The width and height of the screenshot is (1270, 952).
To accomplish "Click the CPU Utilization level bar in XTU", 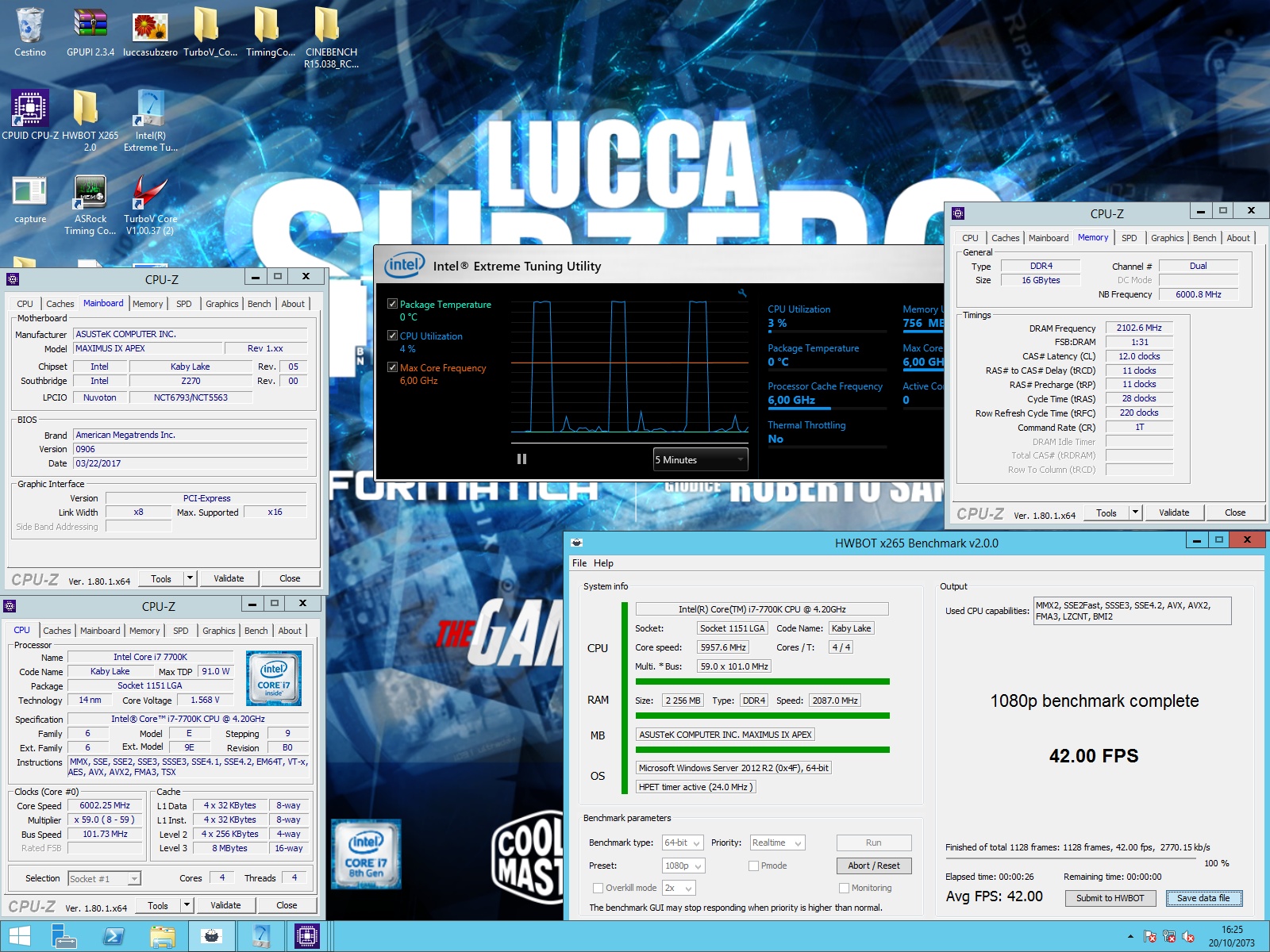I will [826, 332].
